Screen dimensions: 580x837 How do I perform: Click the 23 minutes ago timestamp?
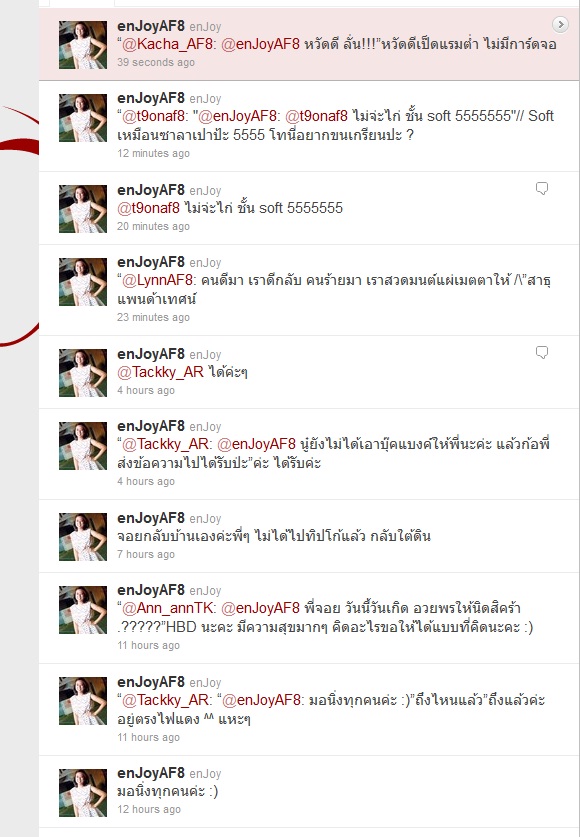tap(153, 317)
